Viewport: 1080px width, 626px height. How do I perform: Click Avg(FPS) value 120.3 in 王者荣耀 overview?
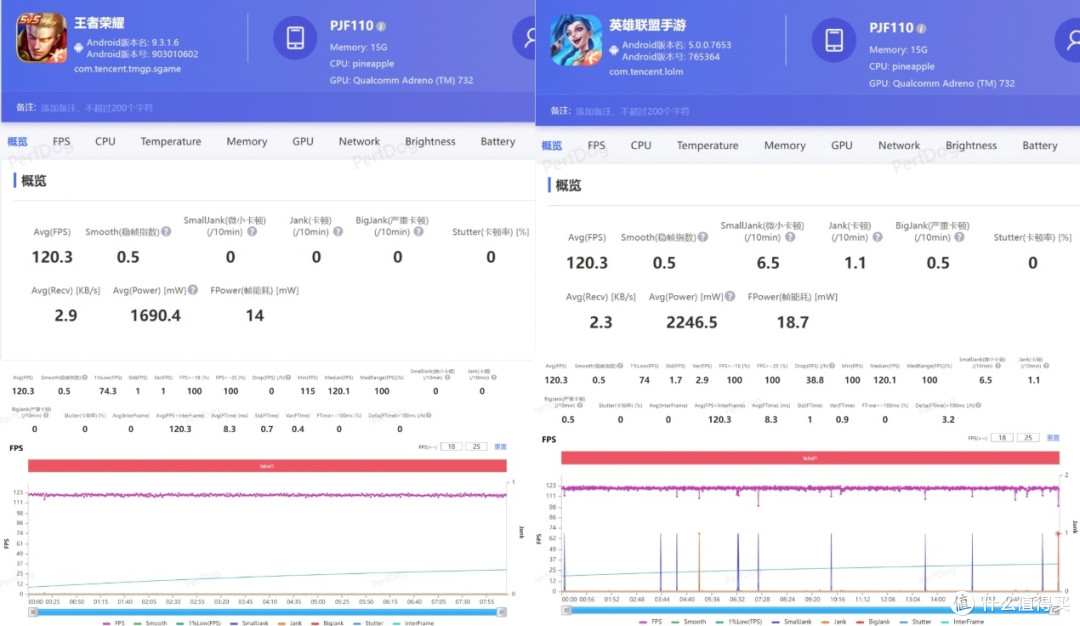click(52, 257)
